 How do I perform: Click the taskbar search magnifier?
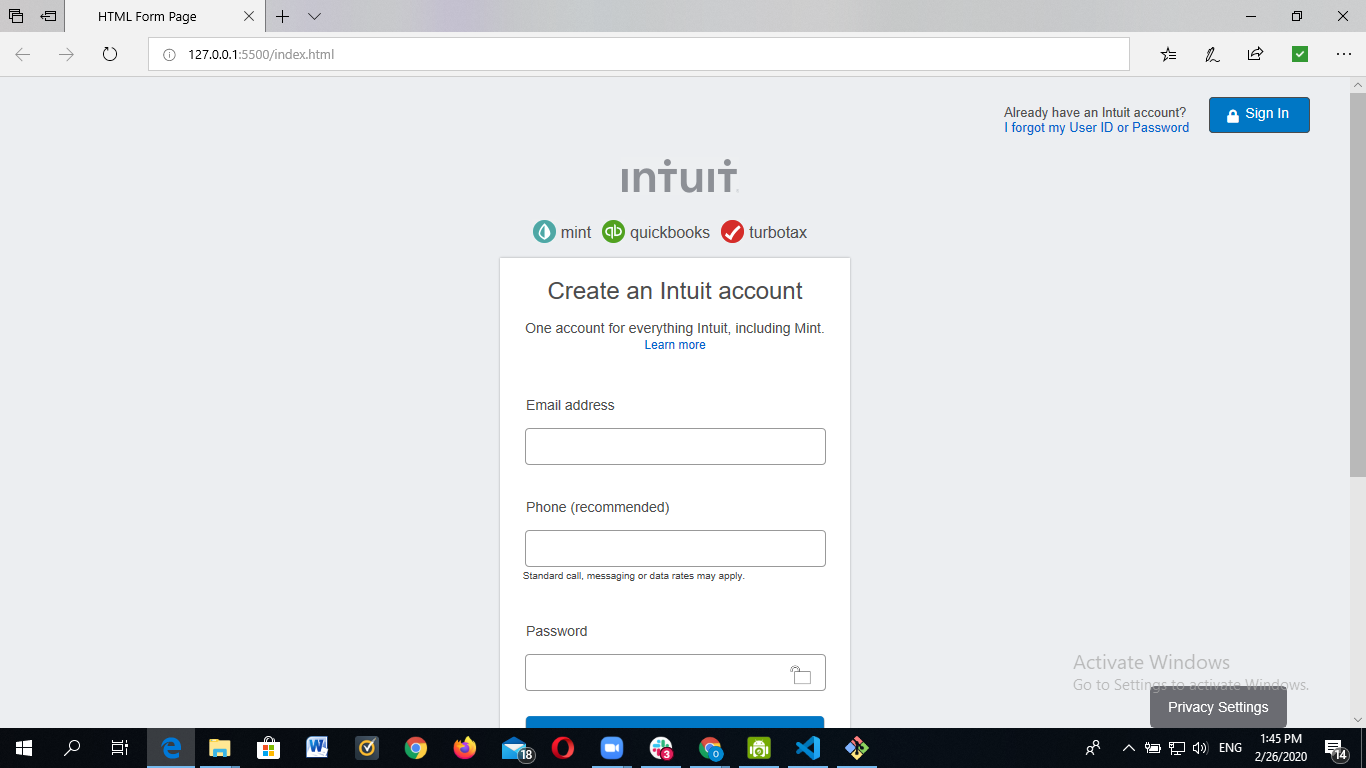[x=72, y=748]
